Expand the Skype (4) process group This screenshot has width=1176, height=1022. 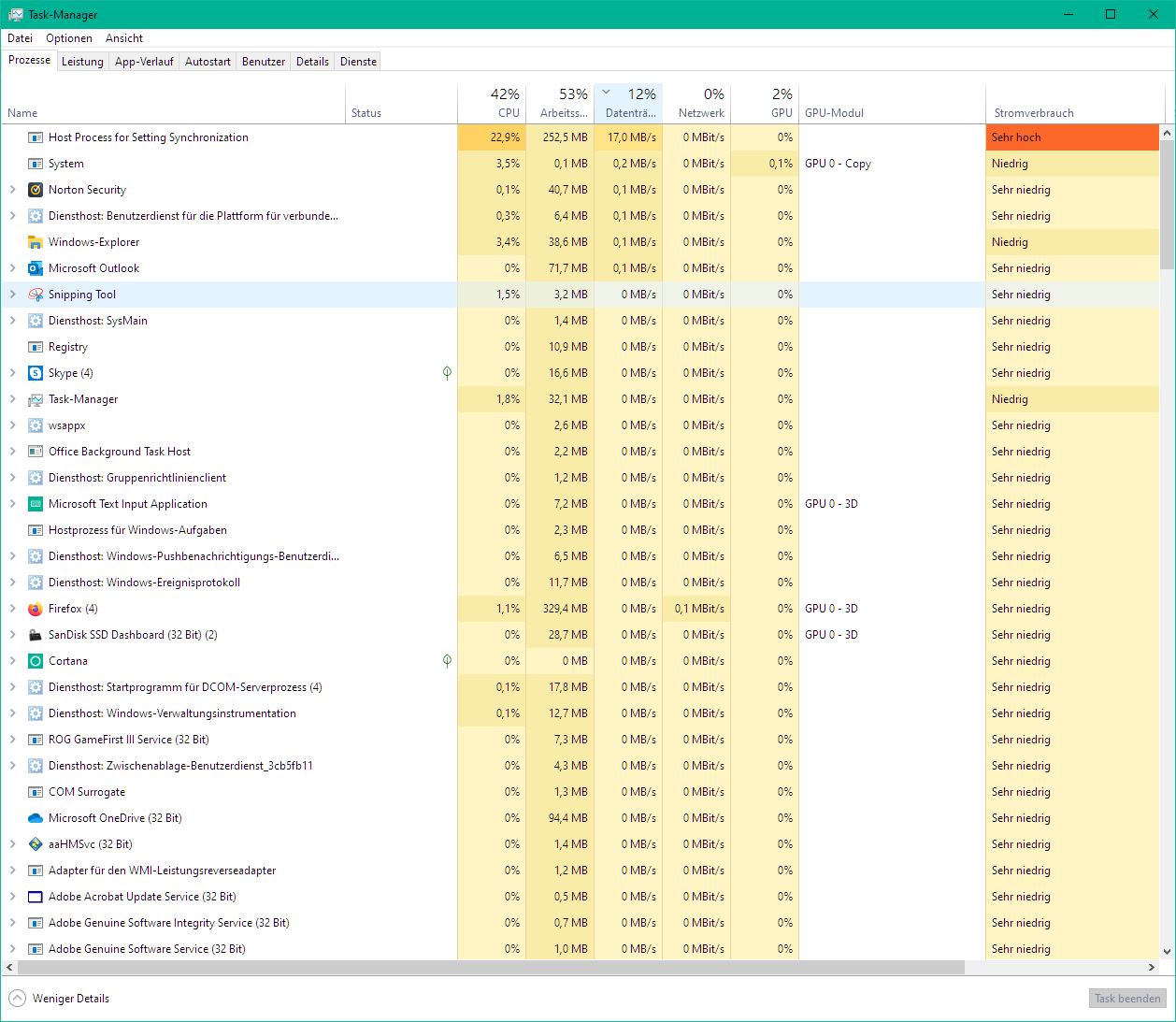pyautogui.click(x=12, y=373)
